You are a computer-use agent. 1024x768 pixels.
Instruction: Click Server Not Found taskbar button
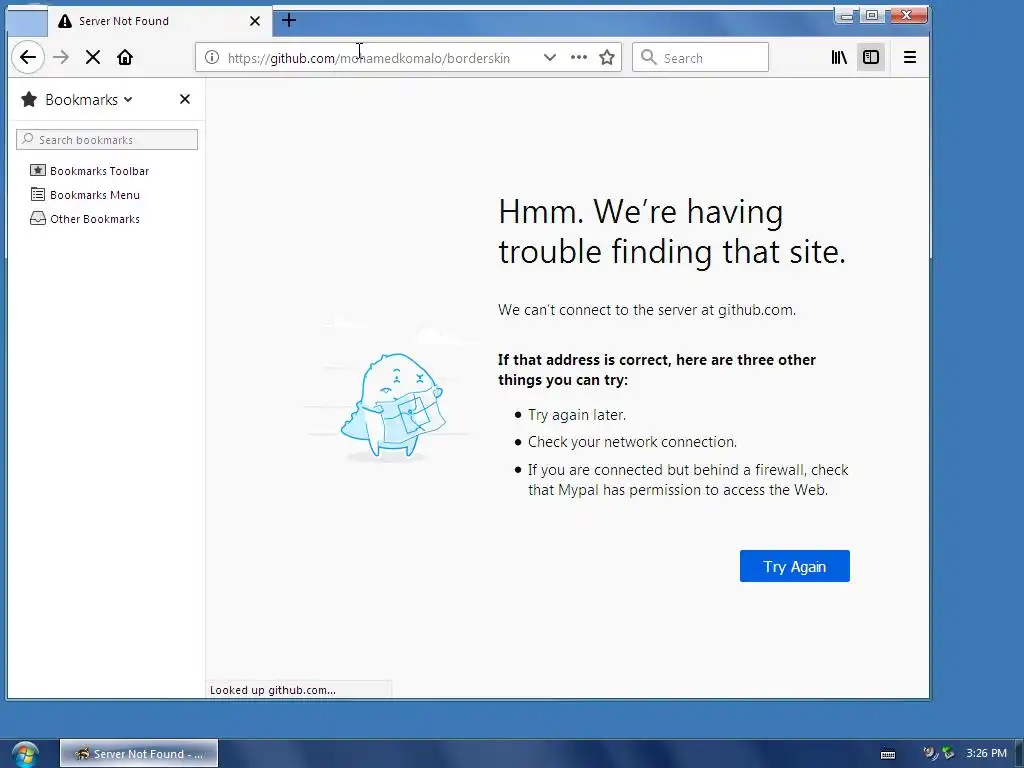tap(139, 754)
